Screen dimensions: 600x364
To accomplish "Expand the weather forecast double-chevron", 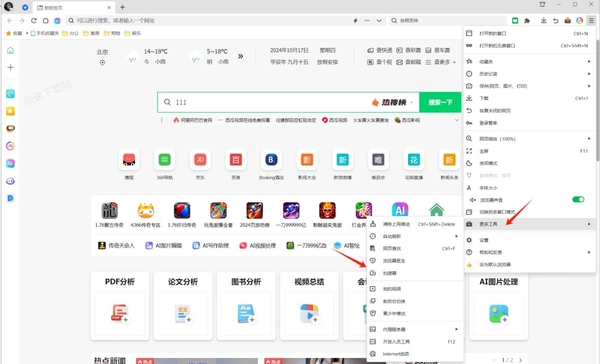I will [x=240, y=56].
